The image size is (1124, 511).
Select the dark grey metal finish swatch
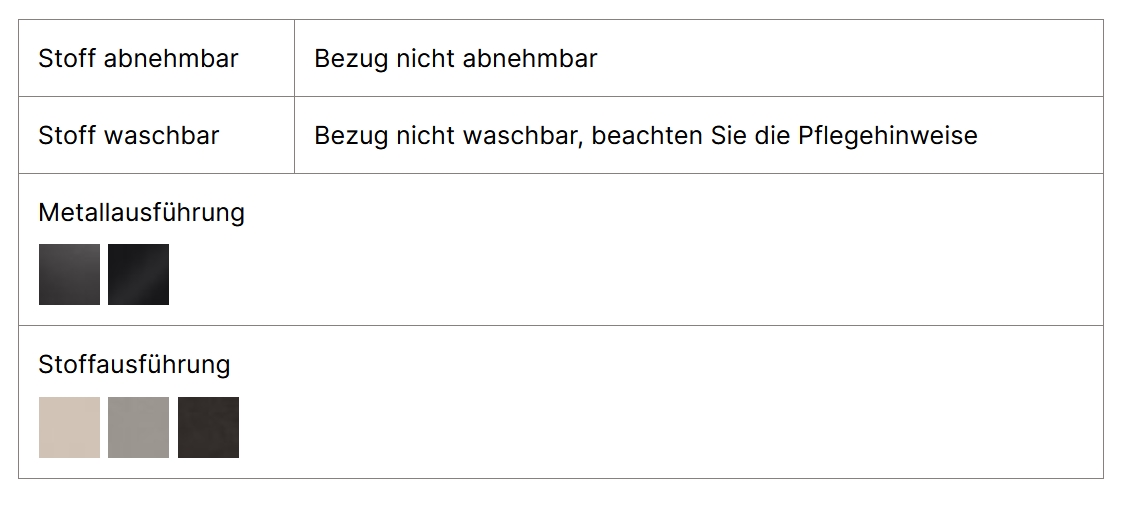70,274
